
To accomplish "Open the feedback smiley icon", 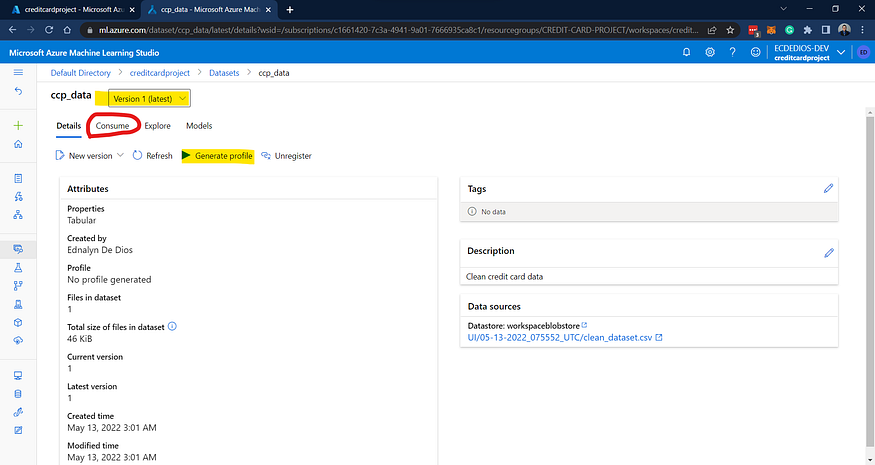I will click(755, 52).
